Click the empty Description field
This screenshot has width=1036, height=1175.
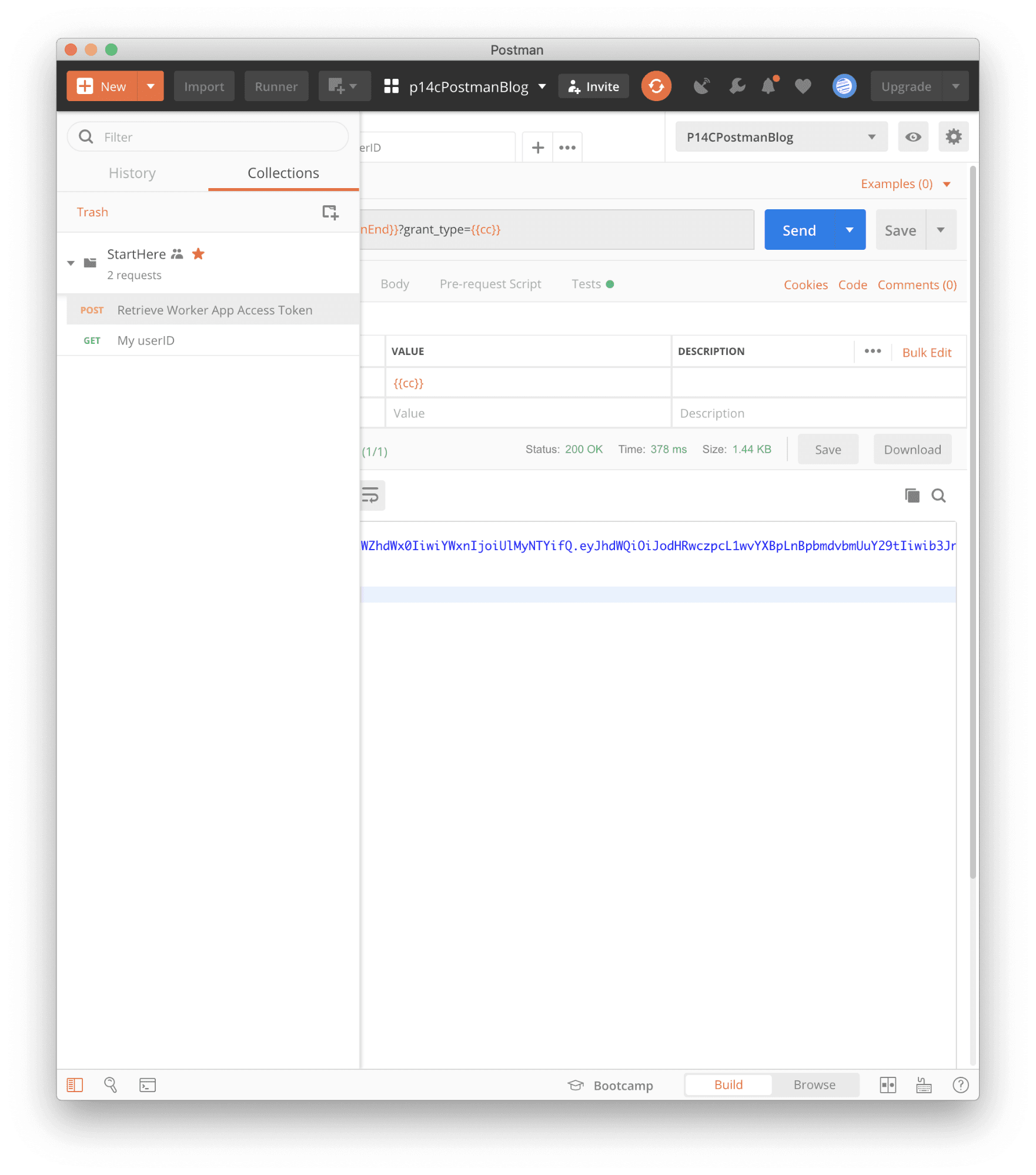(819, 413)
